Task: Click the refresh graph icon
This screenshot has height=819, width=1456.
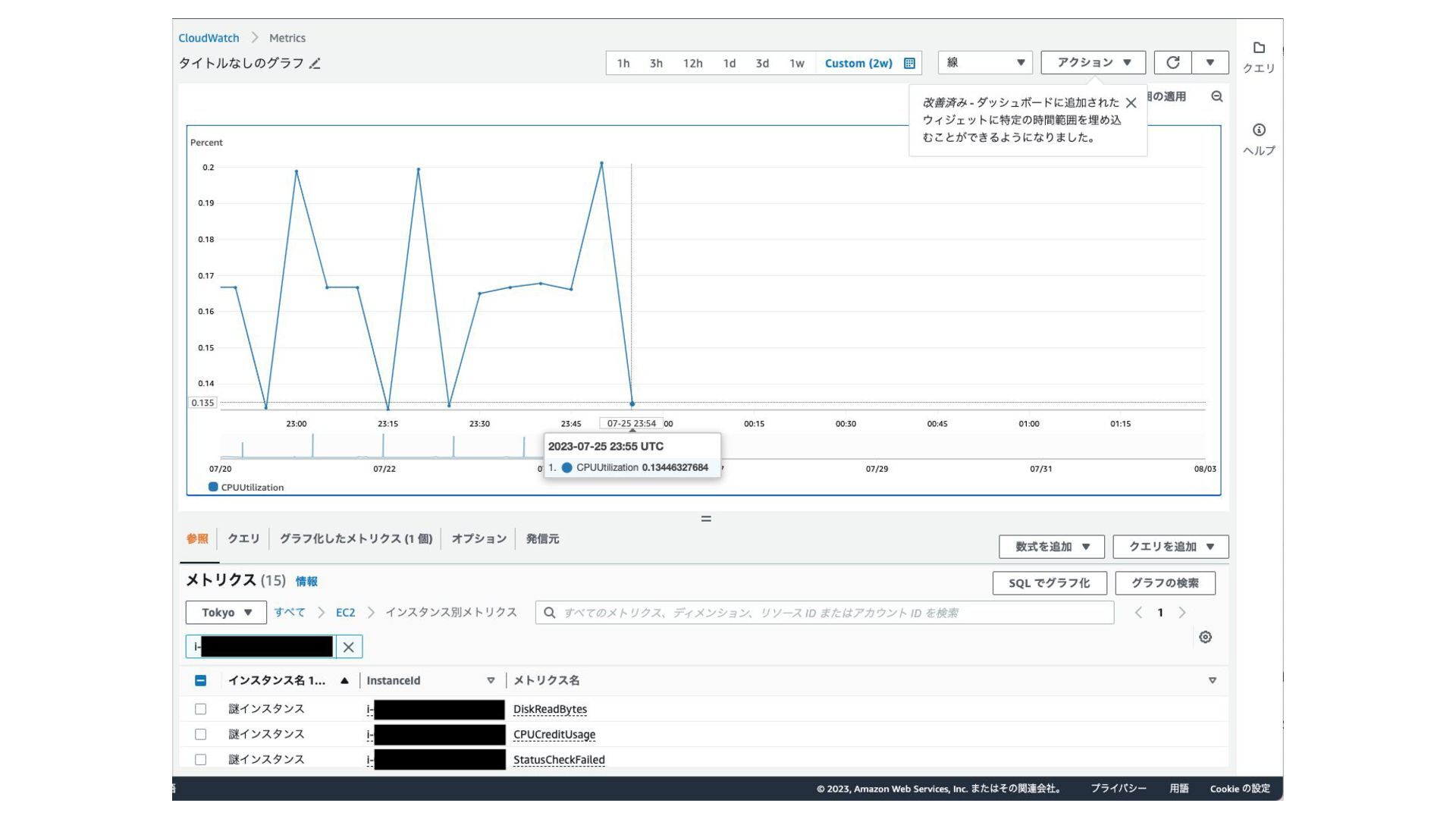Action: pyautogui.click(x=1172, y=62)
